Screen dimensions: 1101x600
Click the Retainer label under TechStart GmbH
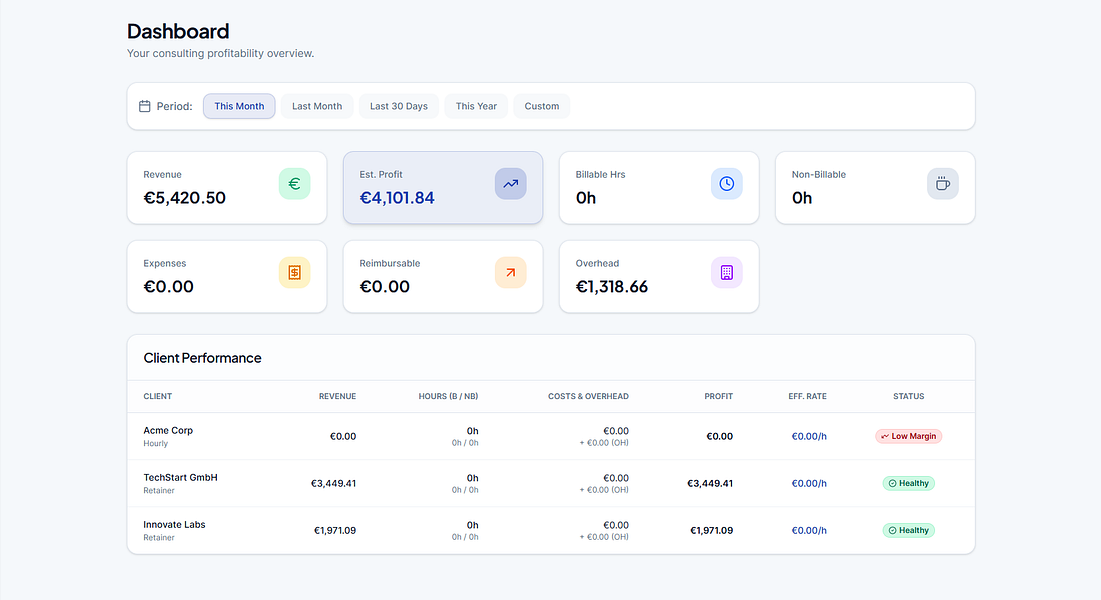159,490
